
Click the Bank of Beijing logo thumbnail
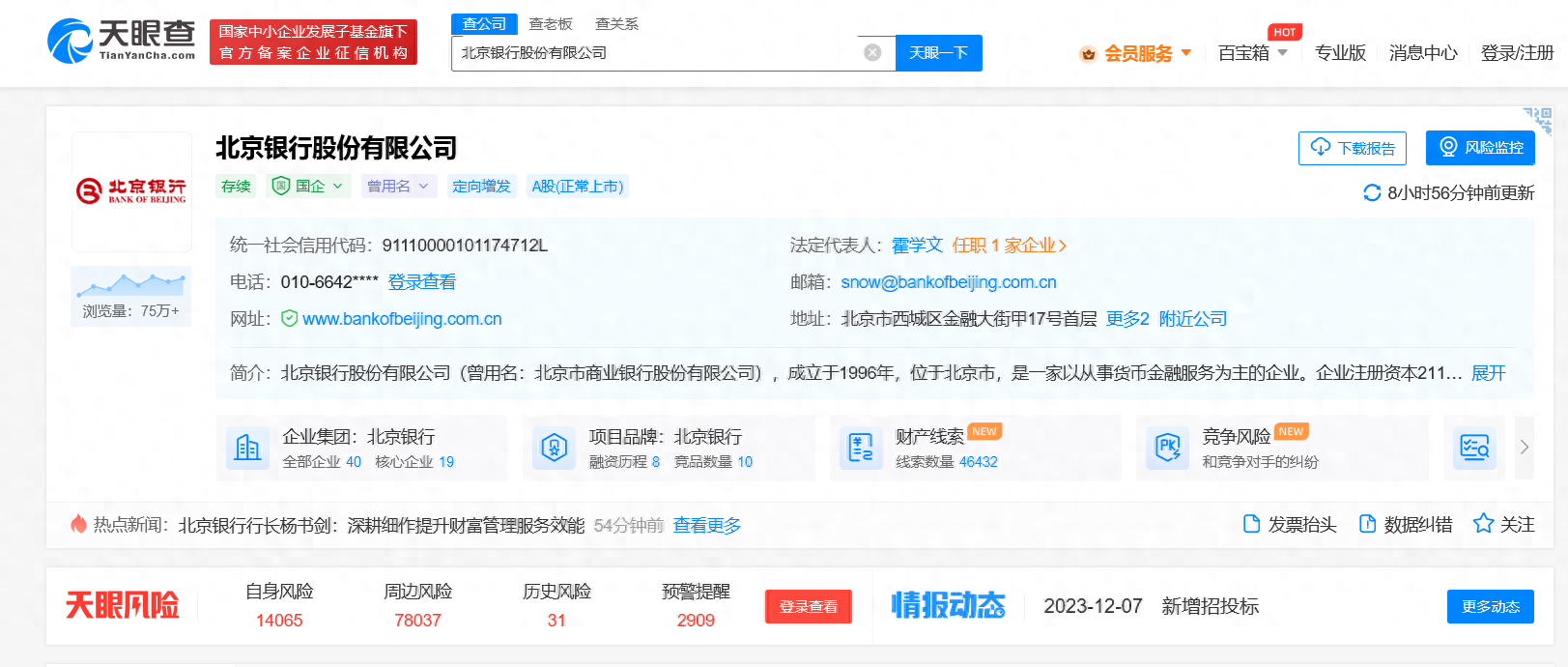point(131,191)
